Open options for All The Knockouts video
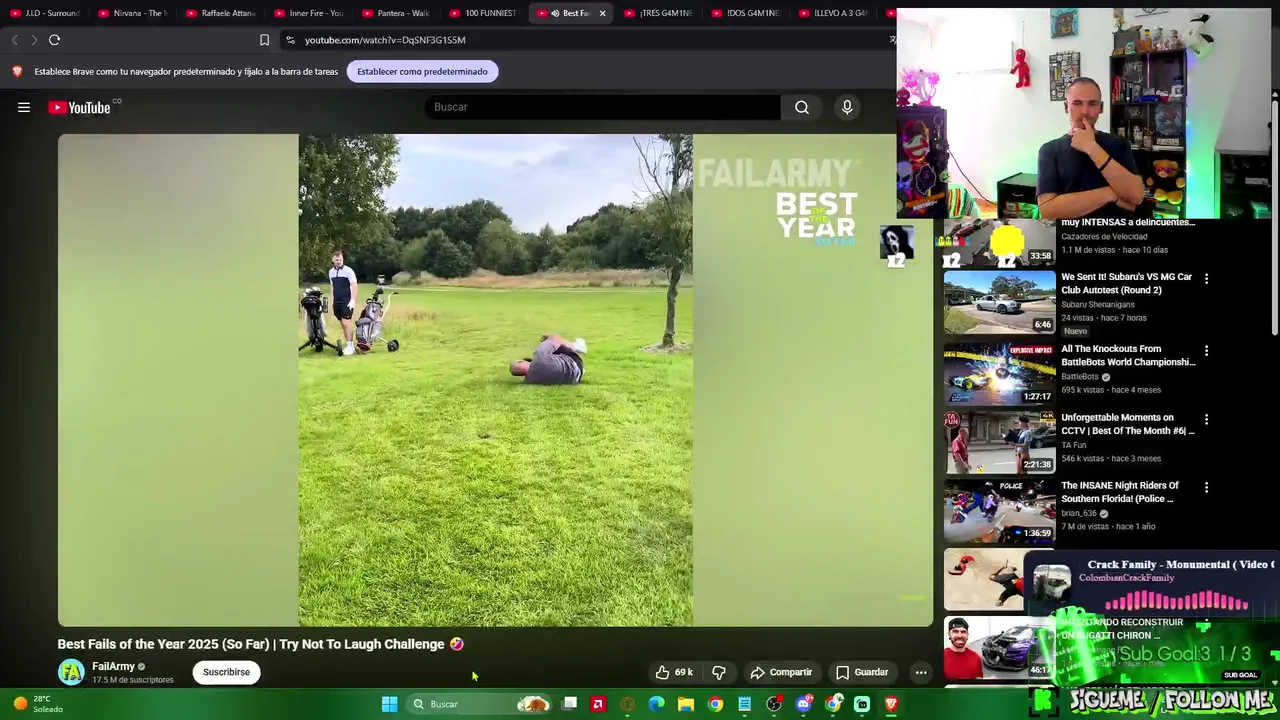Image resolution: width=1280 pixels, height=720 pixels. 1206,351
